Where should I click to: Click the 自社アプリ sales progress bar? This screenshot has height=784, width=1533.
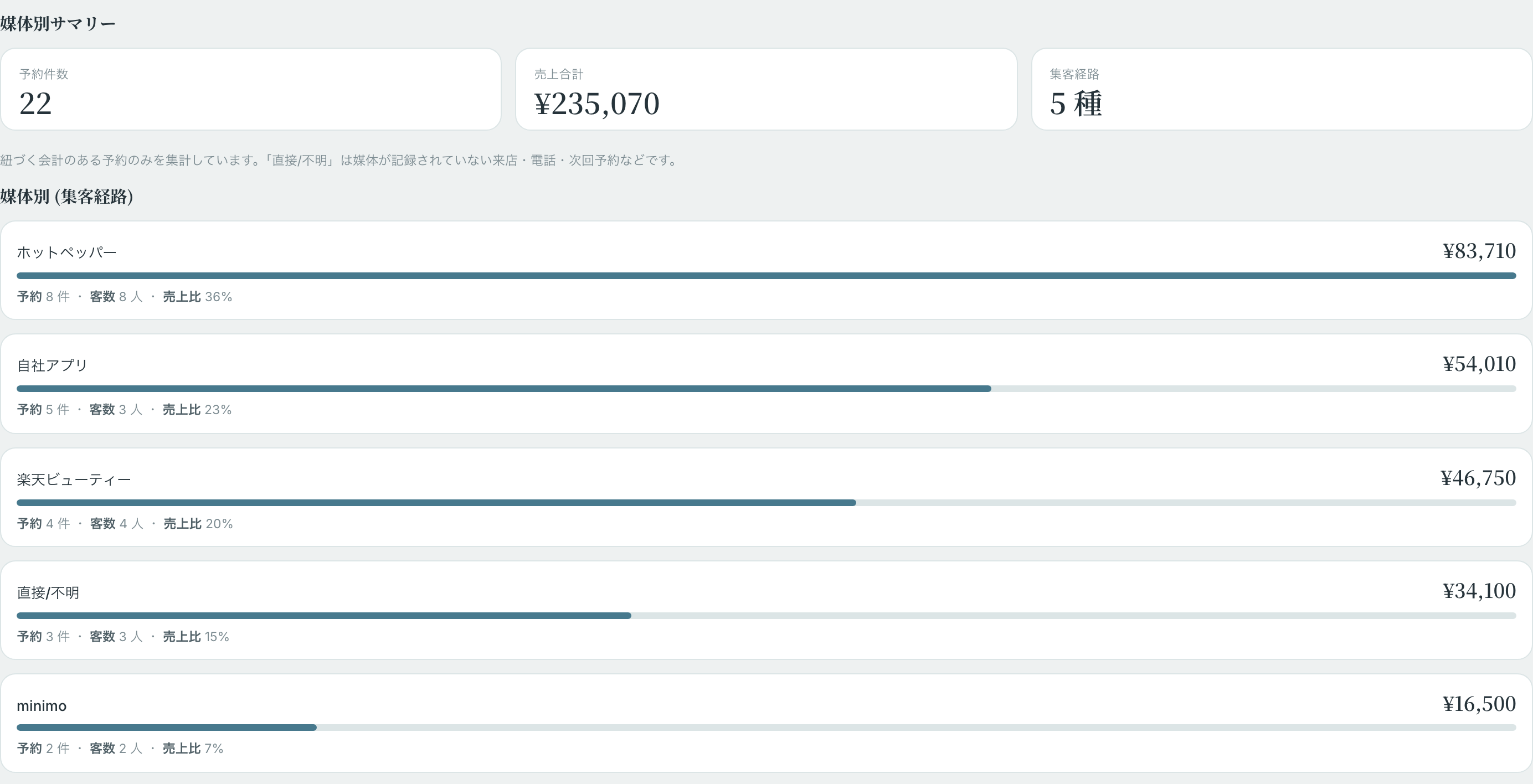(766, 389)
